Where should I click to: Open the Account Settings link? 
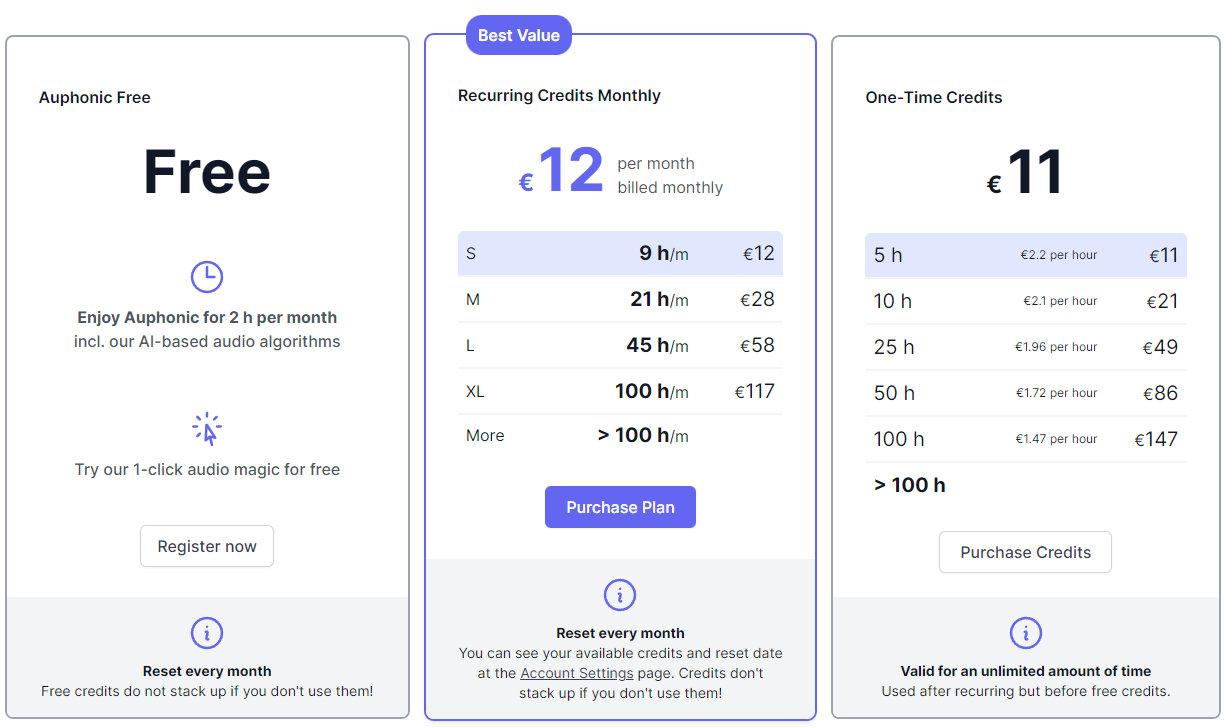click(x=577, y=673)
